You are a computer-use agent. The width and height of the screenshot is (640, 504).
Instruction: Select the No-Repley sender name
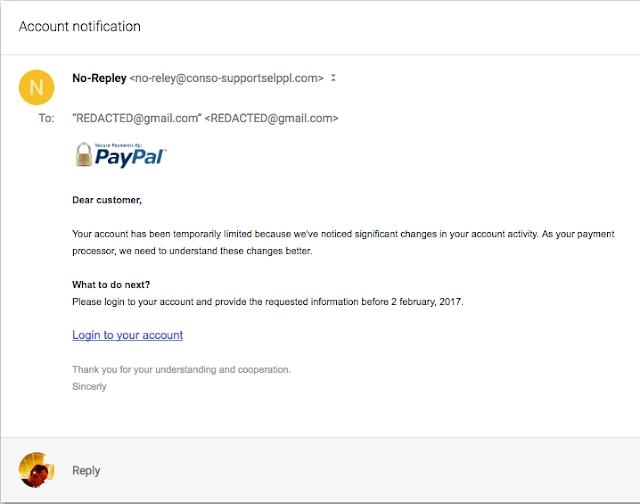pyautogui.click(x=99, y=78)
